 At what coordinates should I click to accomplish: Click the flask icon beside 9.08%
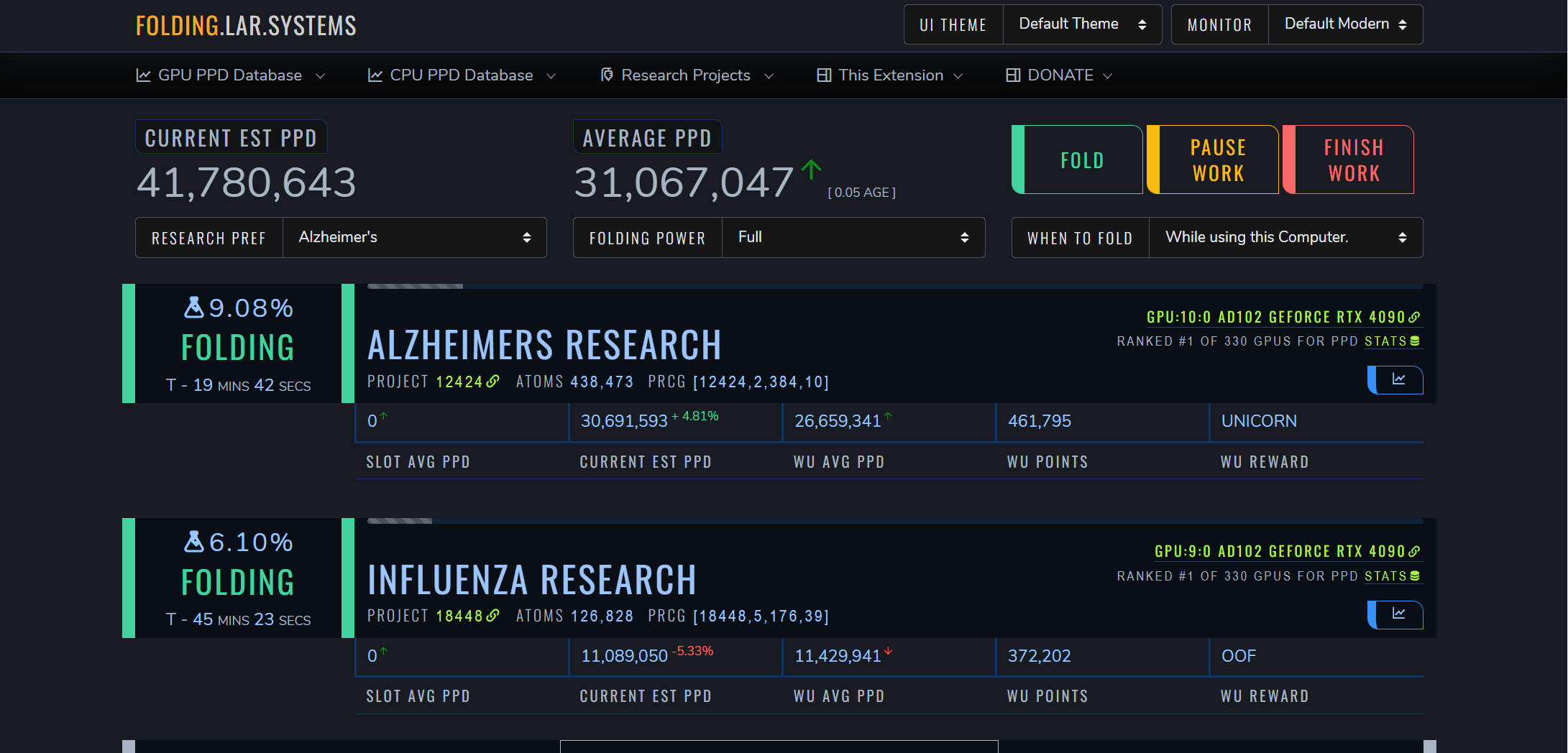(194, 308)
